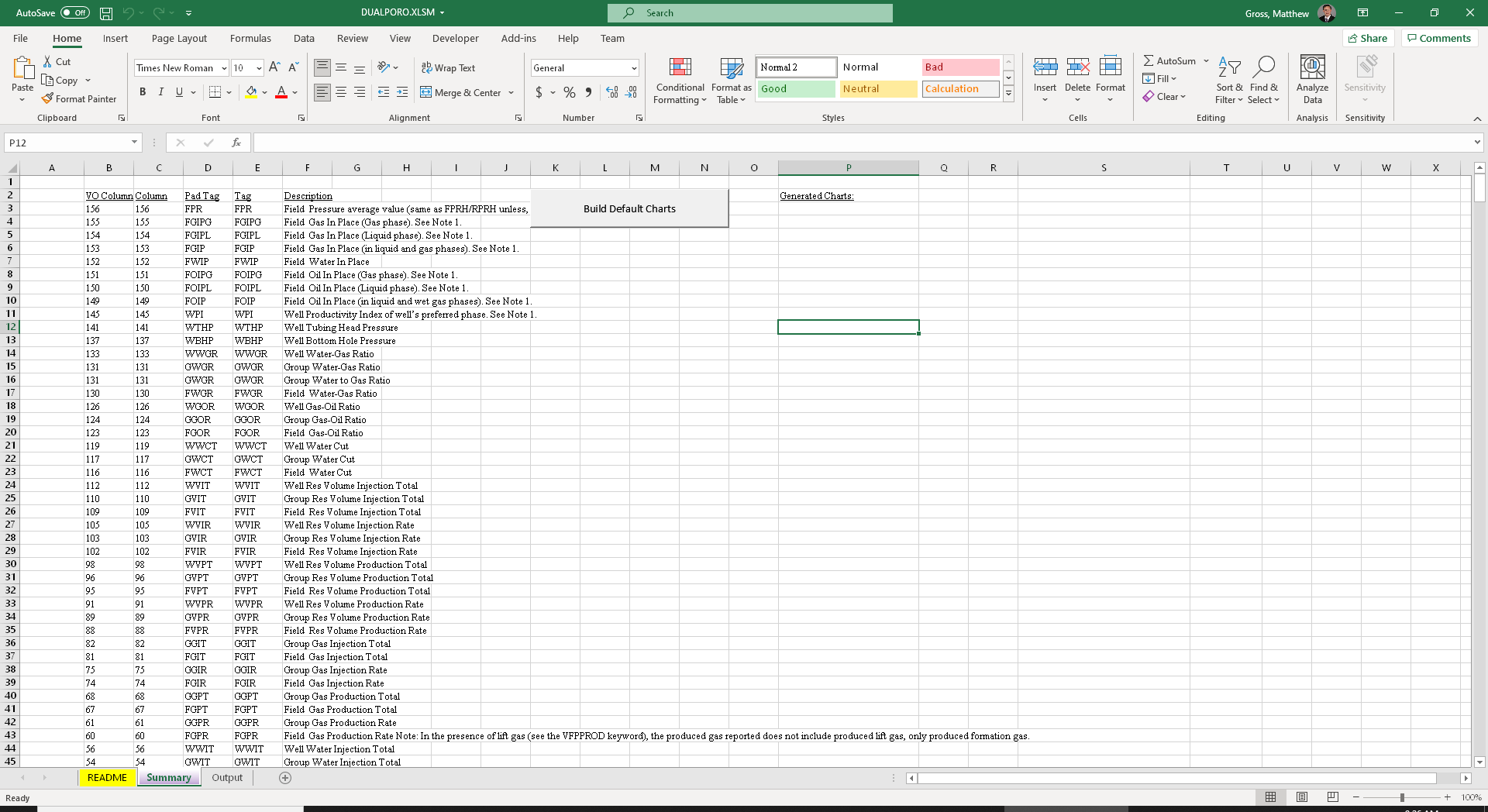The image size is (1488, 812).
Task: Click the Format Painter icon
Action: pyautogui.click(x=48, y=99)
